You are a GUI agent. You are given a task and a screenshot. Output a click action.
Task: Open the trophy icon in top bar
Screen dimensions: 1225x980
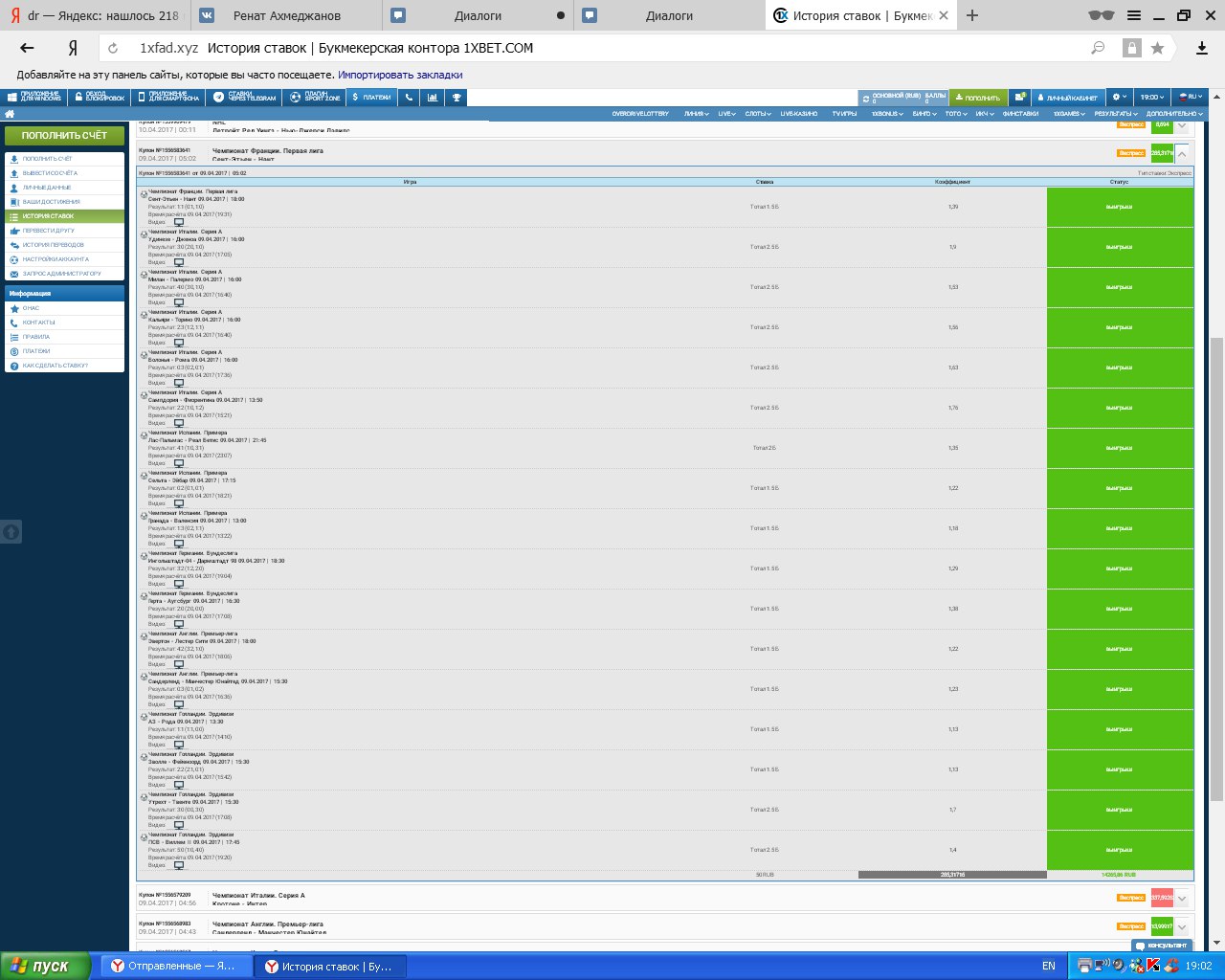point(457,98)
